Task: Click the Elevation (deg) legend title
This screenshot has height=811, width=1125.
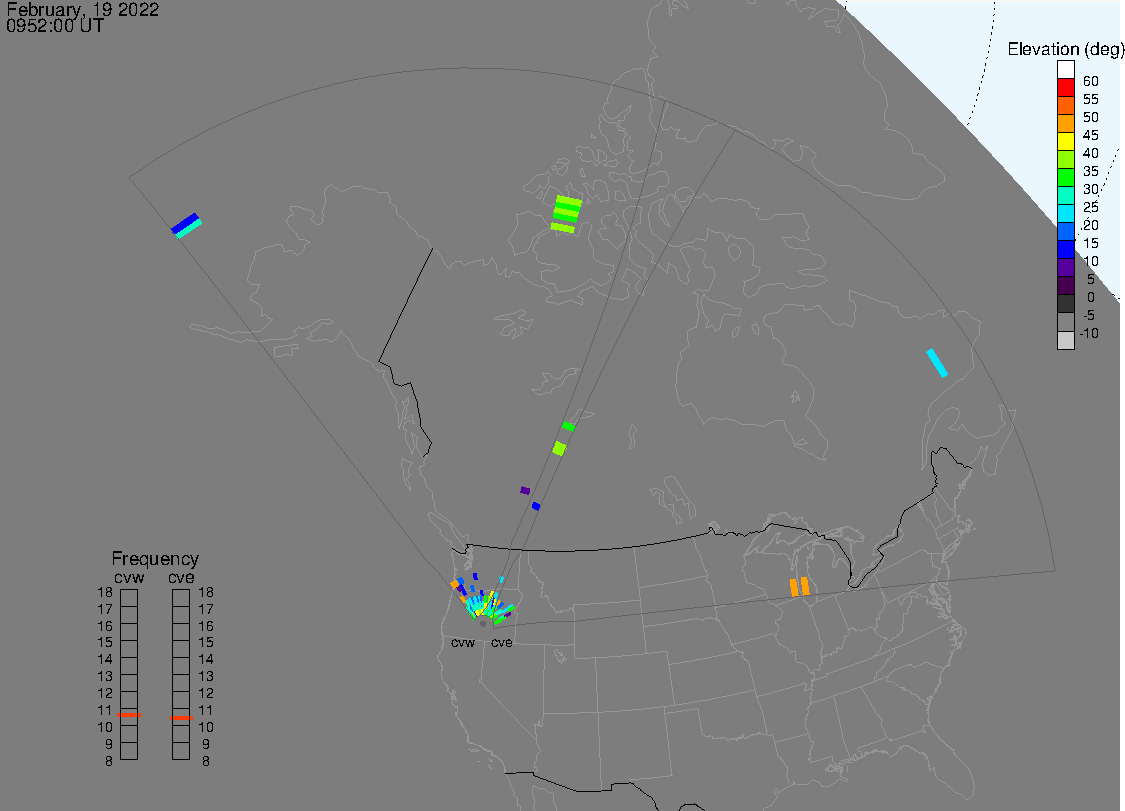Action: point(1065,49)
